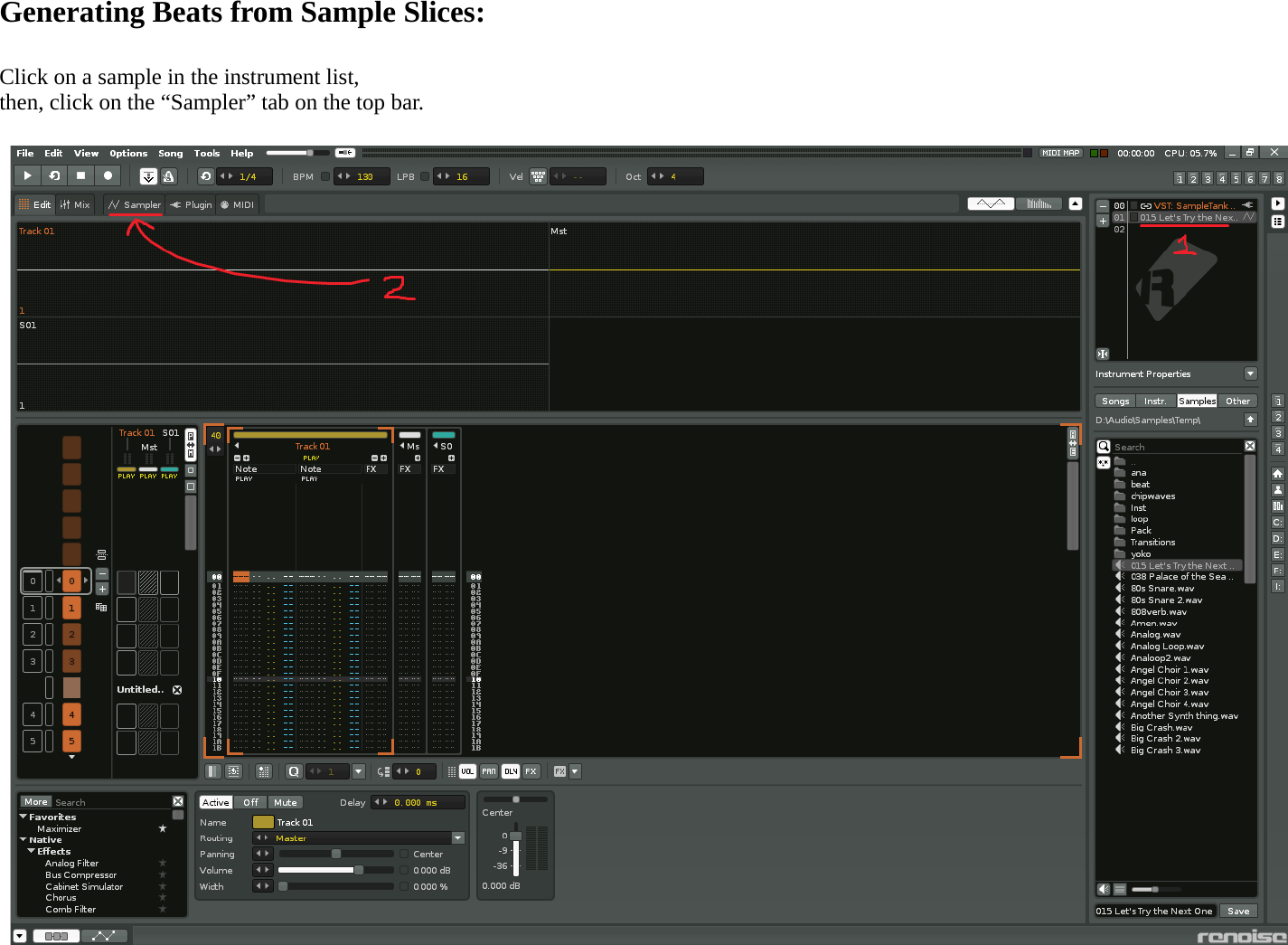Start playback with the Play button

click(27, 175)
